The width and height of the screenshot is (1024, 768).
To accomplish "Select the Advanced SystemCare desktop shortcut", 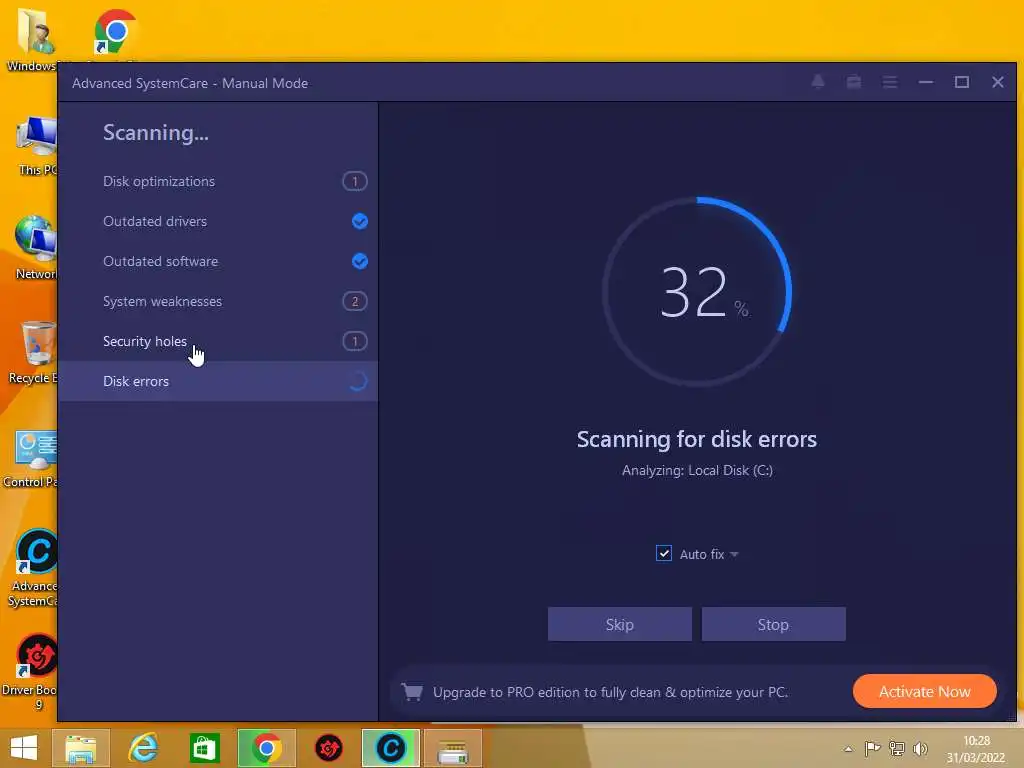I will point(34,568).
